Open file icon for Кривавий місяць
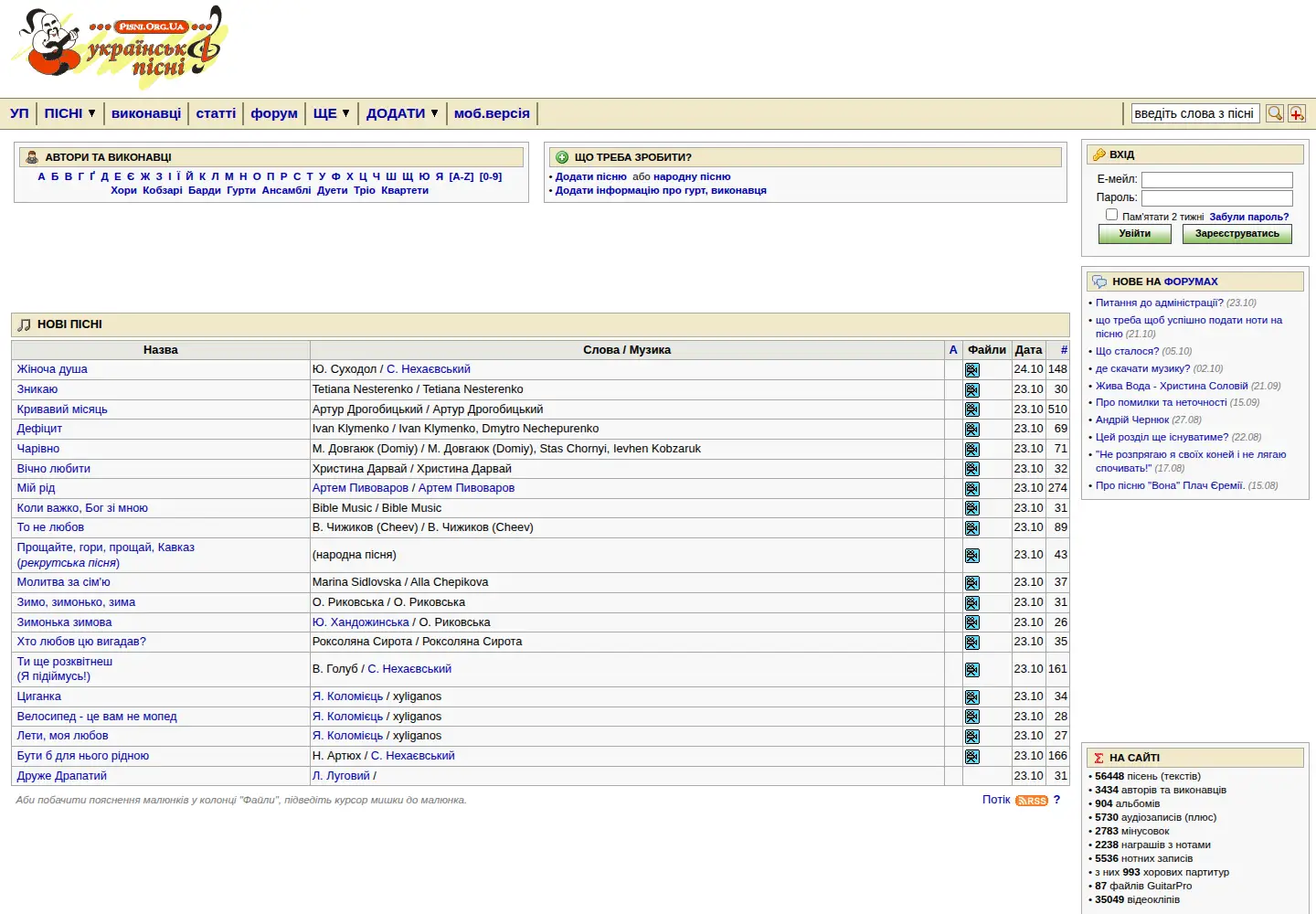Screen dimensions: 1316x914 [972, 409]
